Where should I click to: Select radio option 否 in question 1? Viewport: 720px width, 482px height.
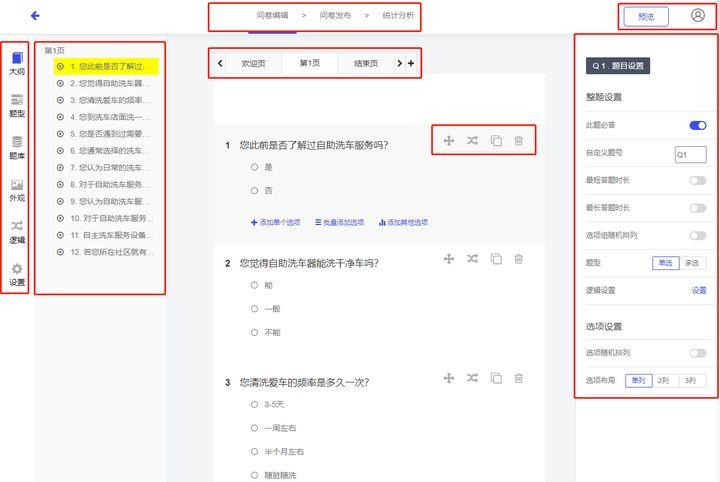pyautogui.click(x=254, y=191)
